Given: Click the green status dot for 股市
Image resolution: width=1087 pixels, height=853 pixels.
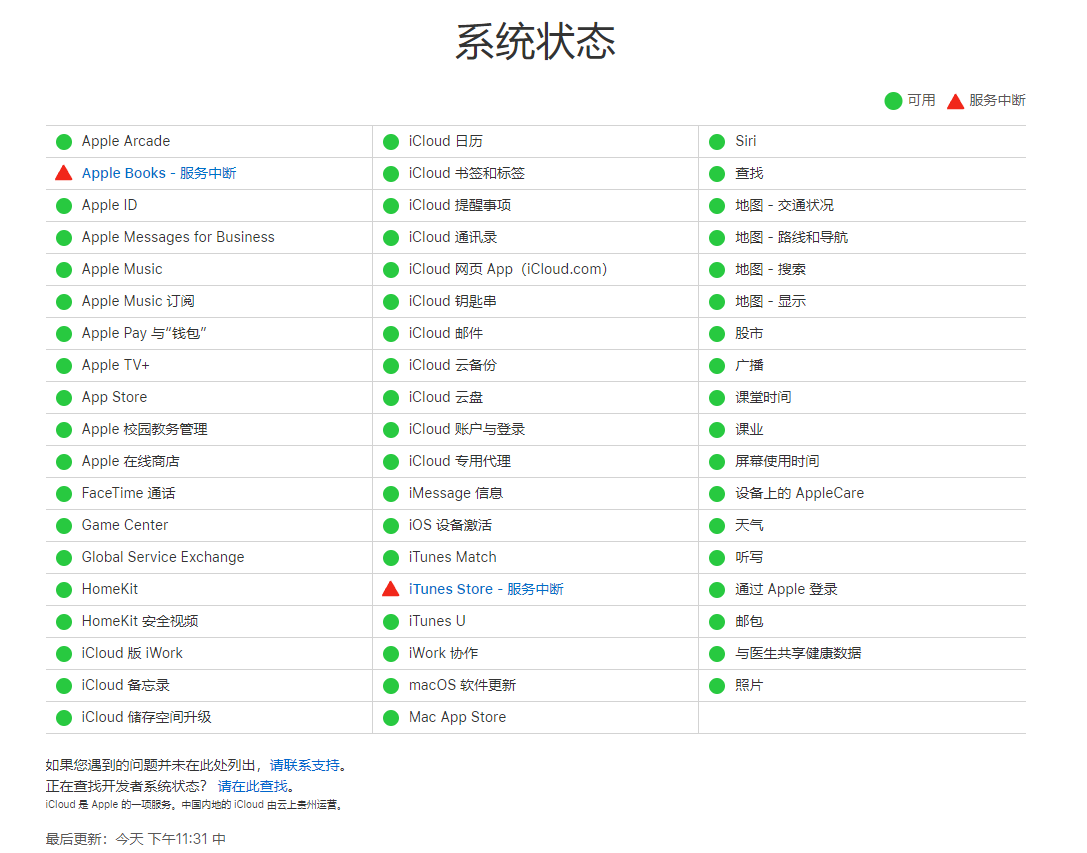Looking at the screenshot, I should click(x=717, y=334).
